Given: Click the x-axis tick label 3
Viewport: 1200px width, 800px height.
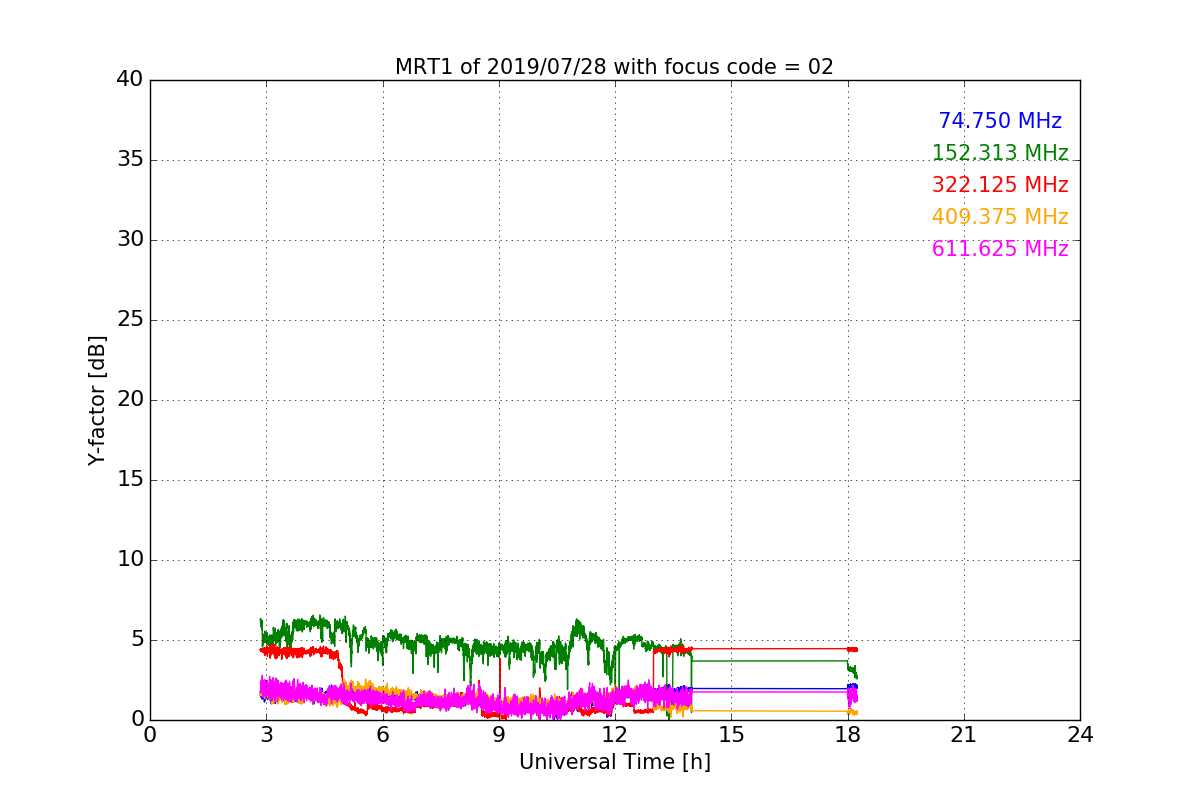Looking at the screenshot, I should click(266, 735).
